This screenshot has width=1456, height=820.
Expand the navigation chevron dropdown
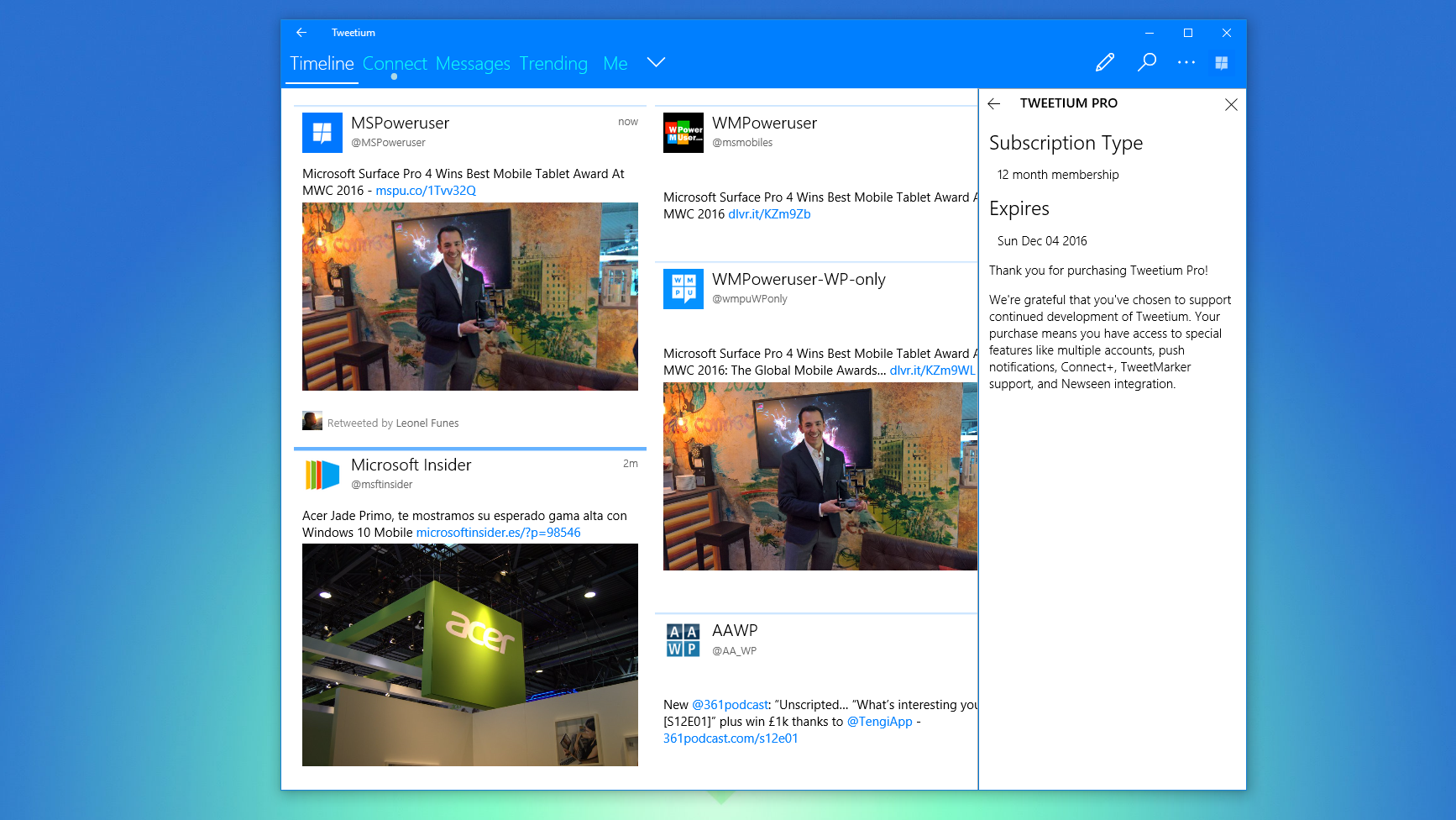pos(657,62)
